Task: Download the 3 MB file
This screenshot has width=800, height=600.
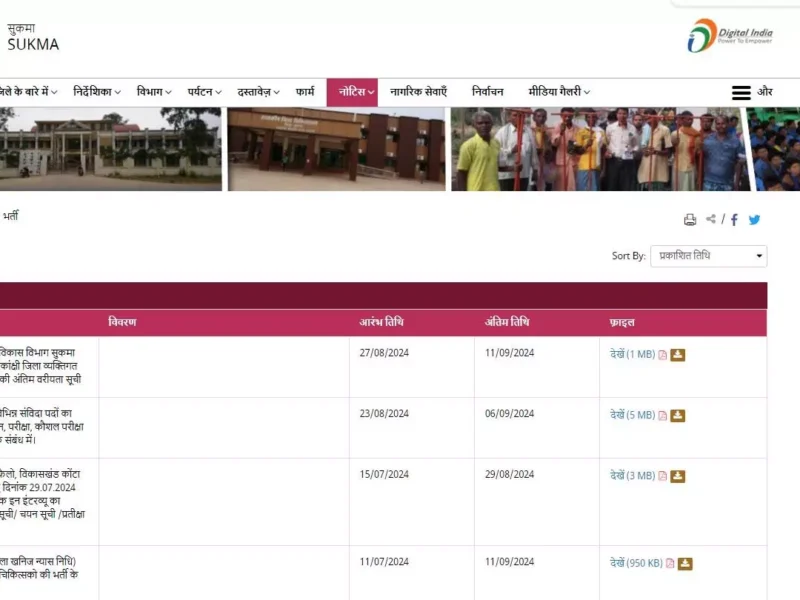Action: 678,476
